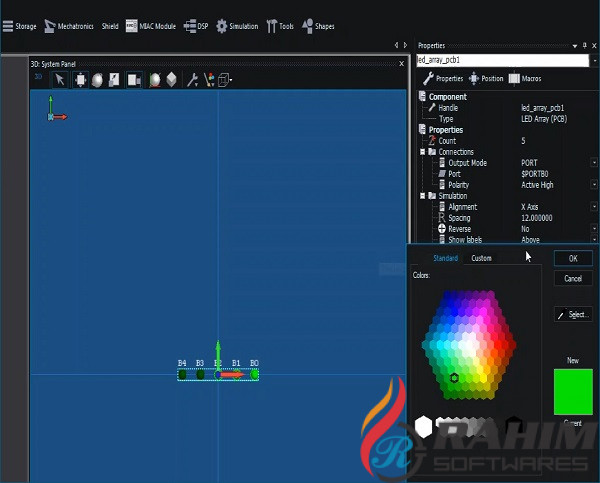The height and width of the screenshot is (483, 600).
Task: Open the Storage component menu
Action: (20, 26)
